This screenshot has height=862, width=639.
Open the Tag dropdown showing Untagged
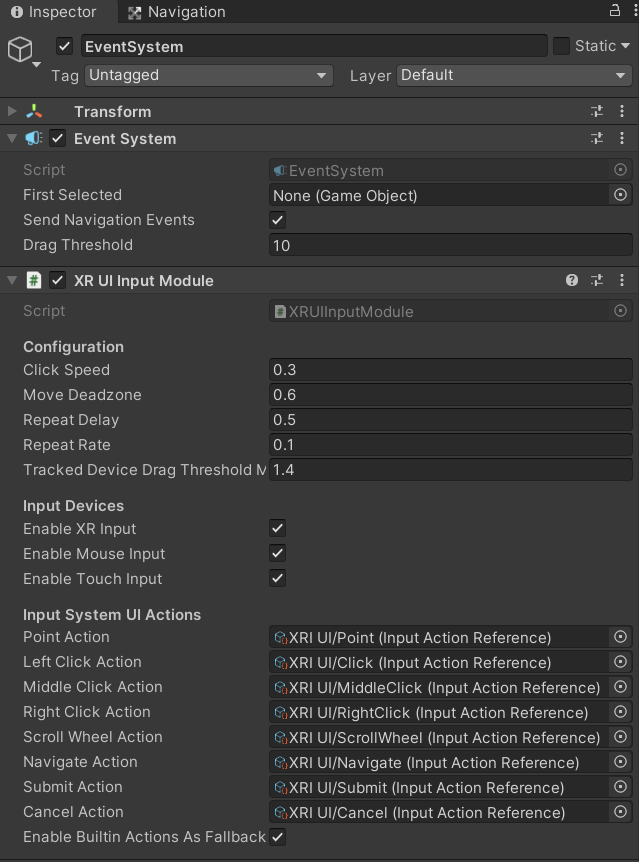click(208, 75)
